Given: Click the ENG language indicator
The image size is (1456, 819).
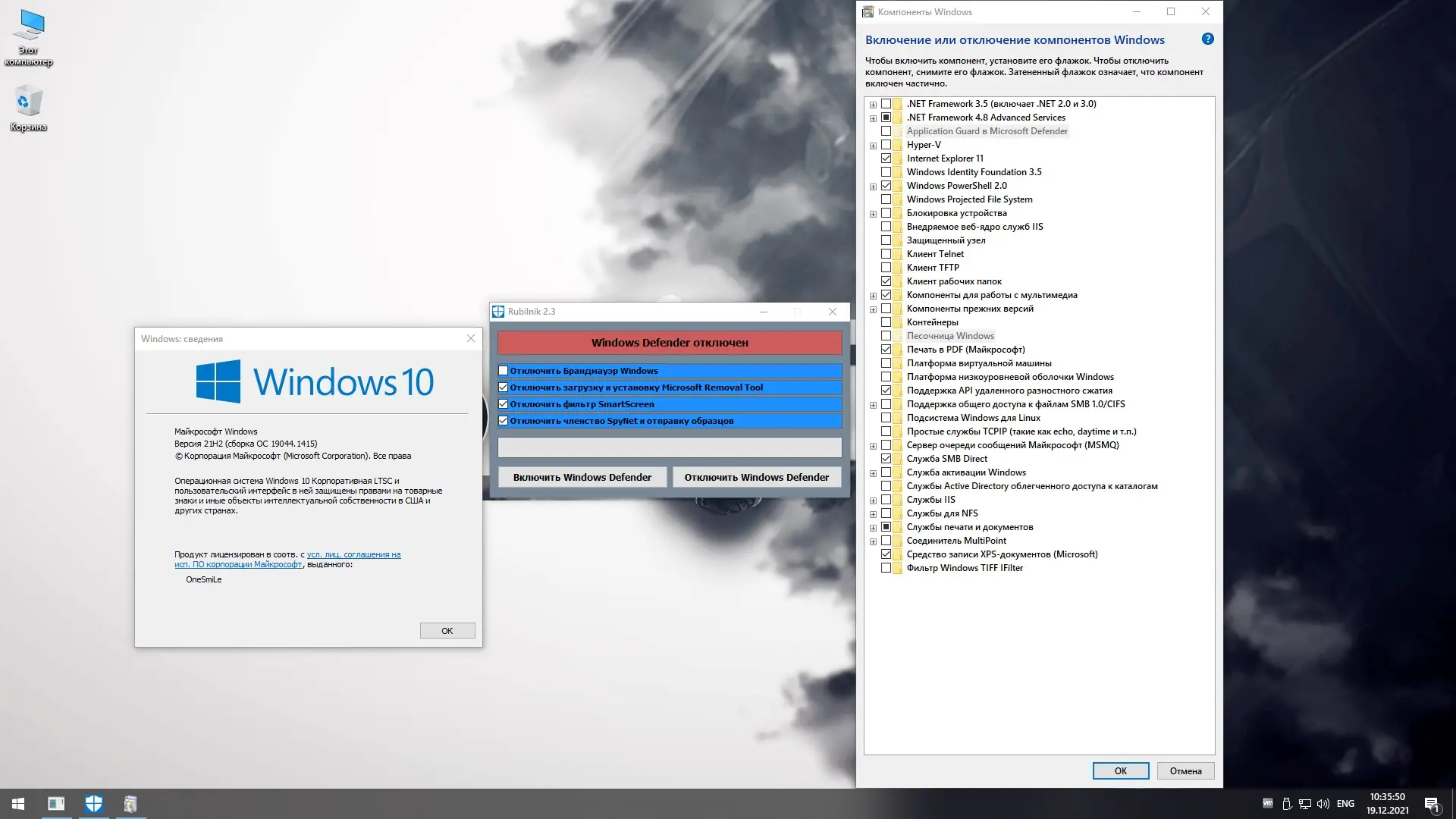Looking at the screenshot, I should click(1345, 804).
